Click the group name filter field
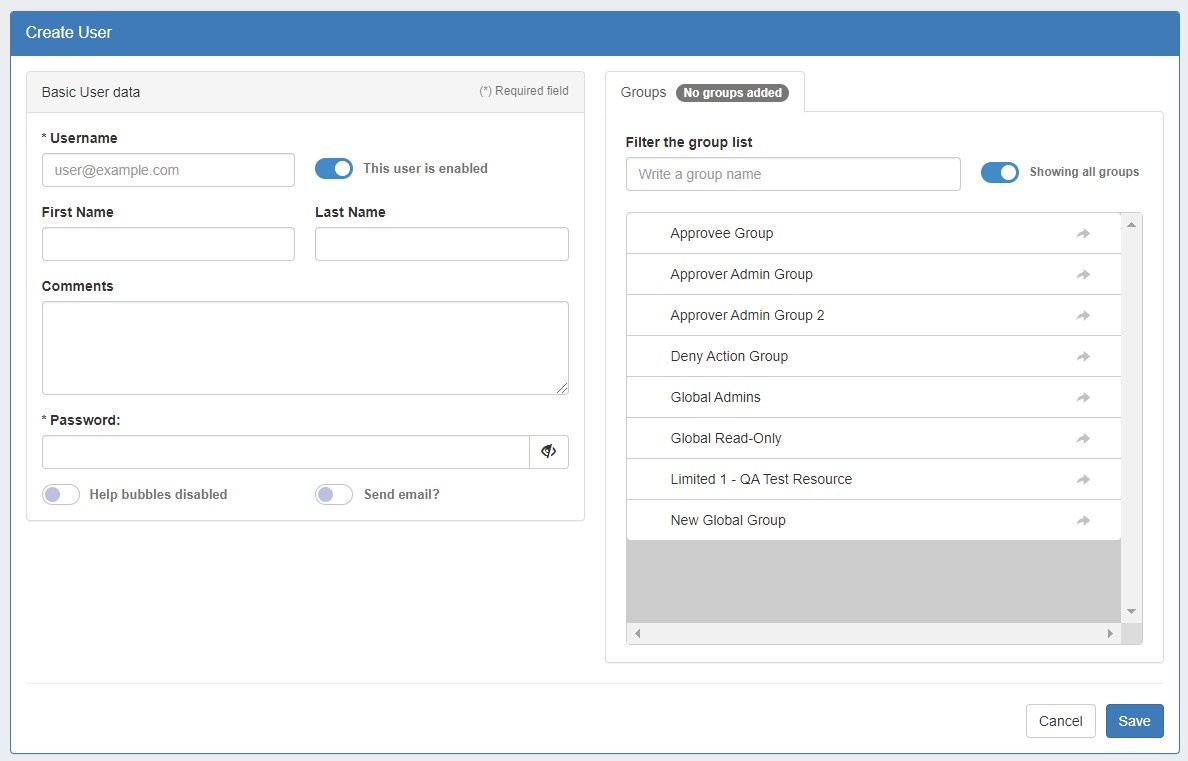1188x761 pixels. pyautogui.click(x=793, y=174)
